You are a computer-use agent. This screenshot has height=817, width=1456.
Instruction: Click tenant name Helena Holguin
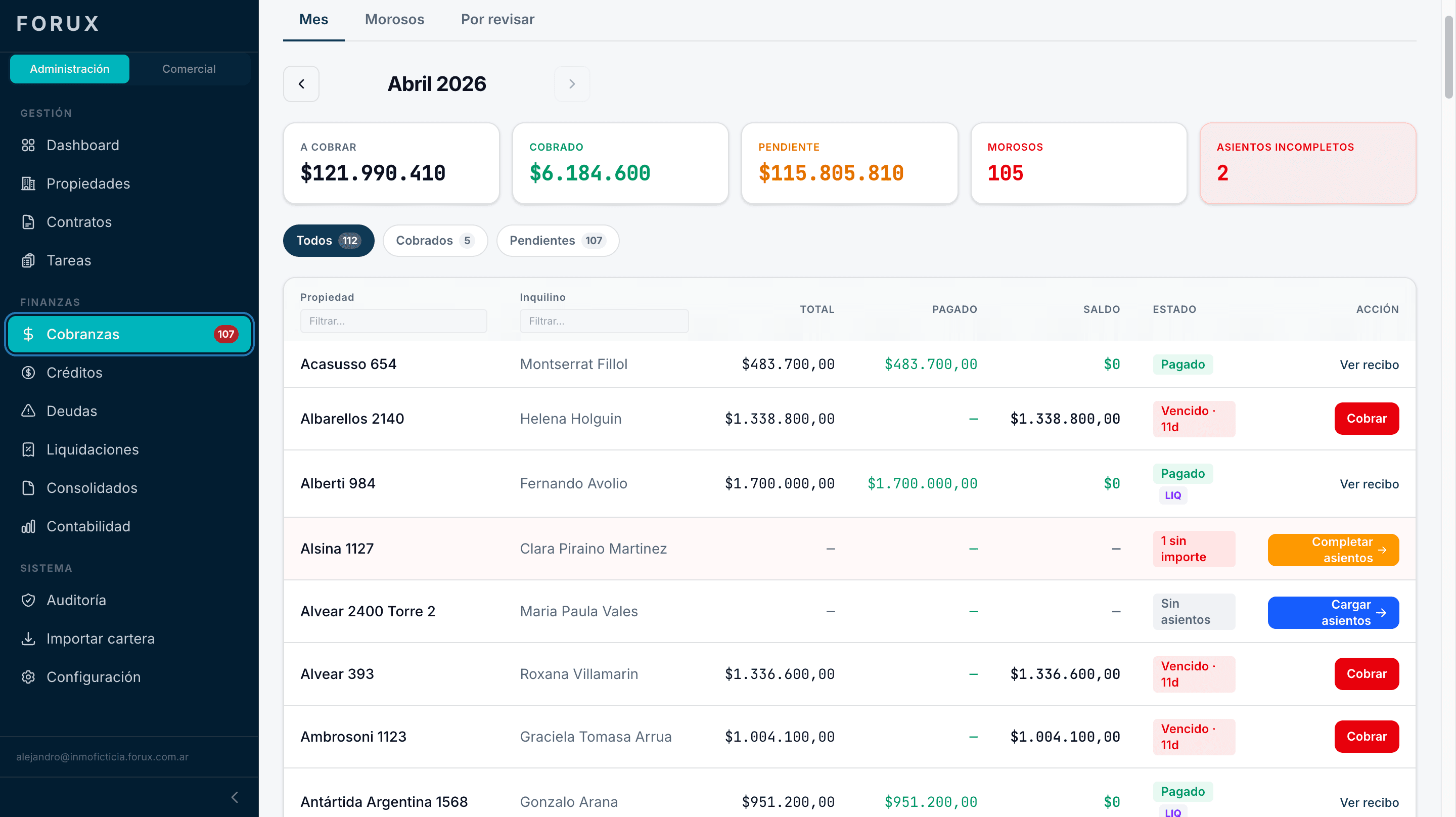point(570,419)
